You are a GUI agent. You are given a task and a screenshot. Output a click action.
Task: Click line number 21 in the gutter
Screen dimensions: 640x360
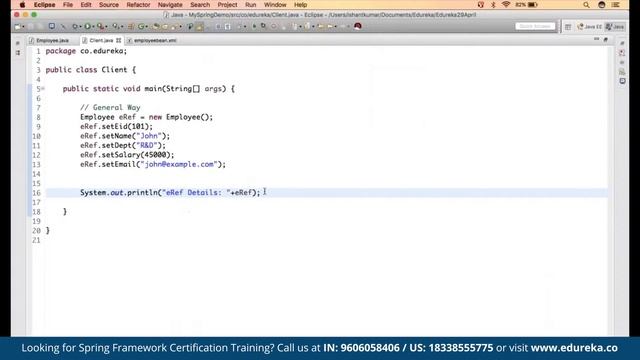click(x=36, y=240)
